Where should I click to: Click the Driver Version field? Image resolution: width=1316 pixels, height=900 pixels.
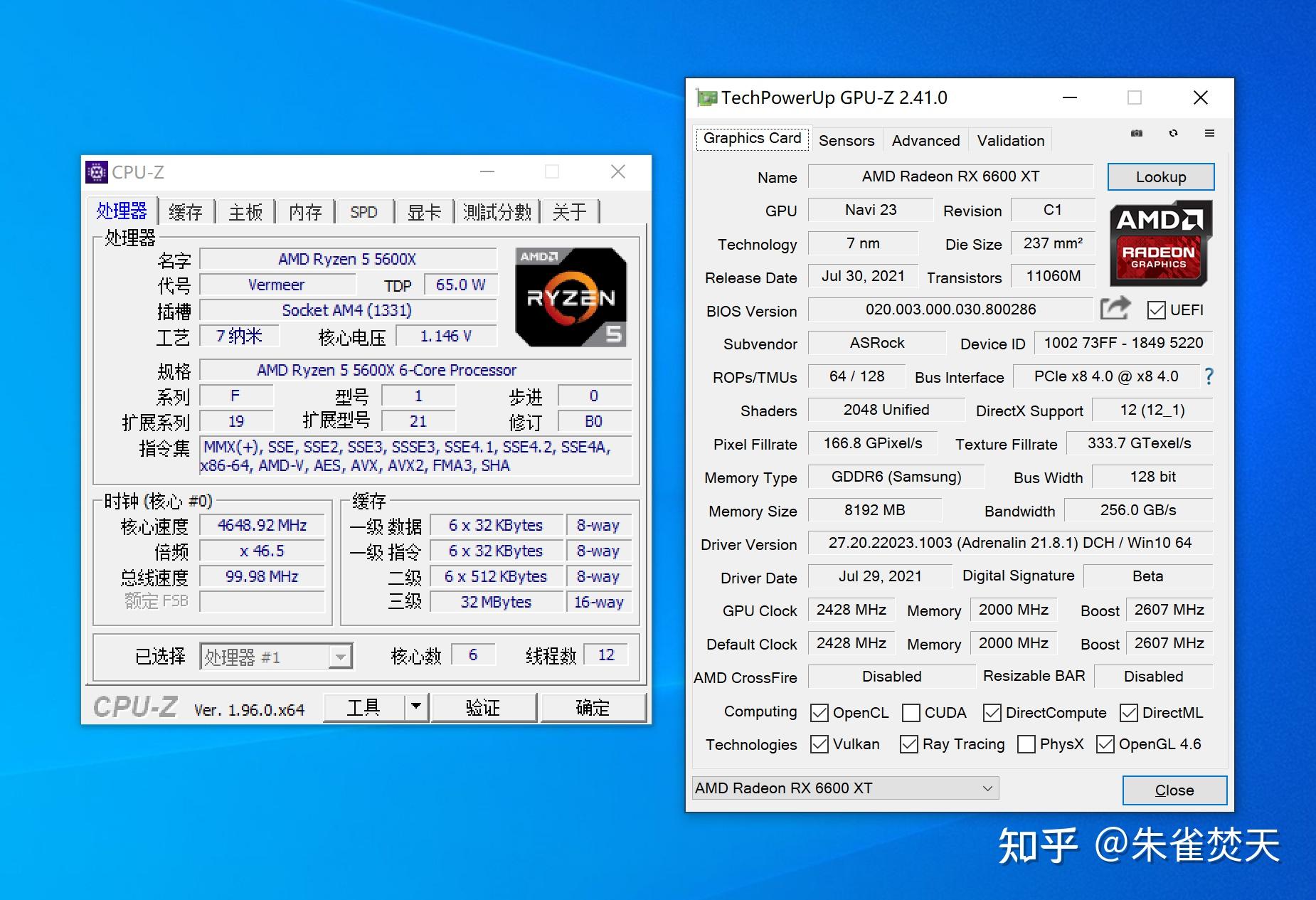click(x=1010, y=543)
